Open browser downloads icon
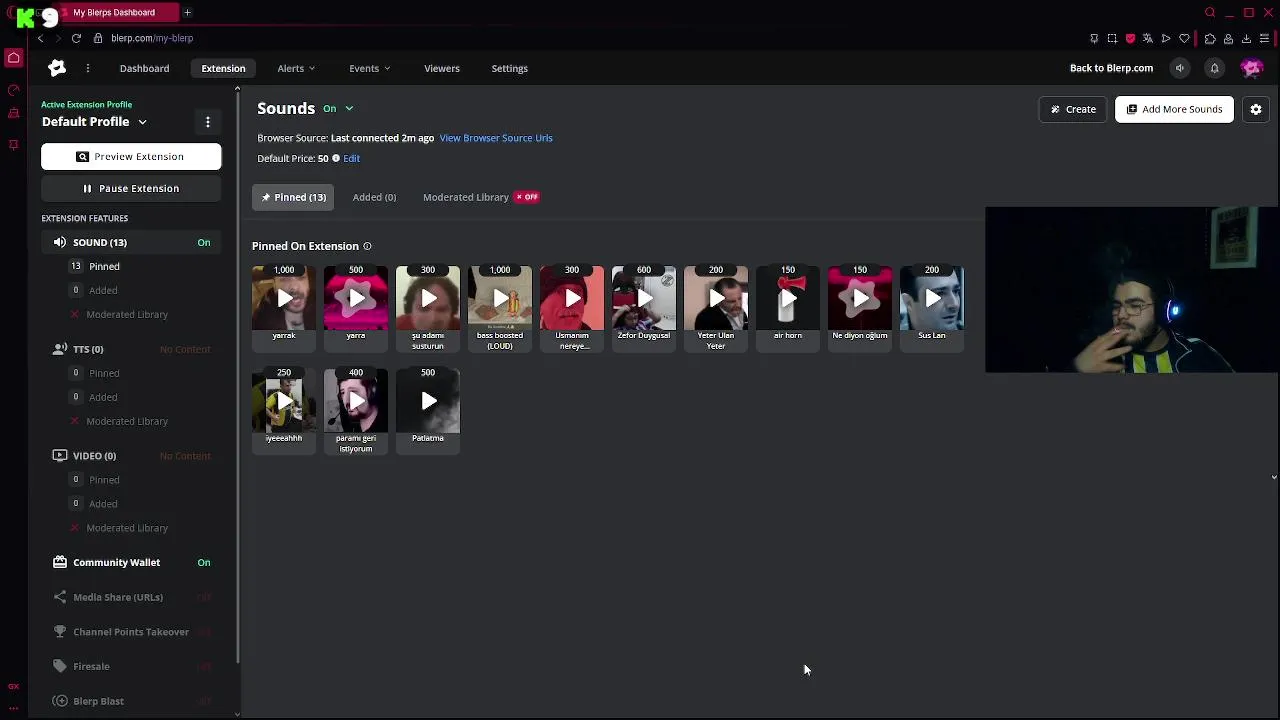The width and height of the screenshot is (1280, 720). (1246, 38)
